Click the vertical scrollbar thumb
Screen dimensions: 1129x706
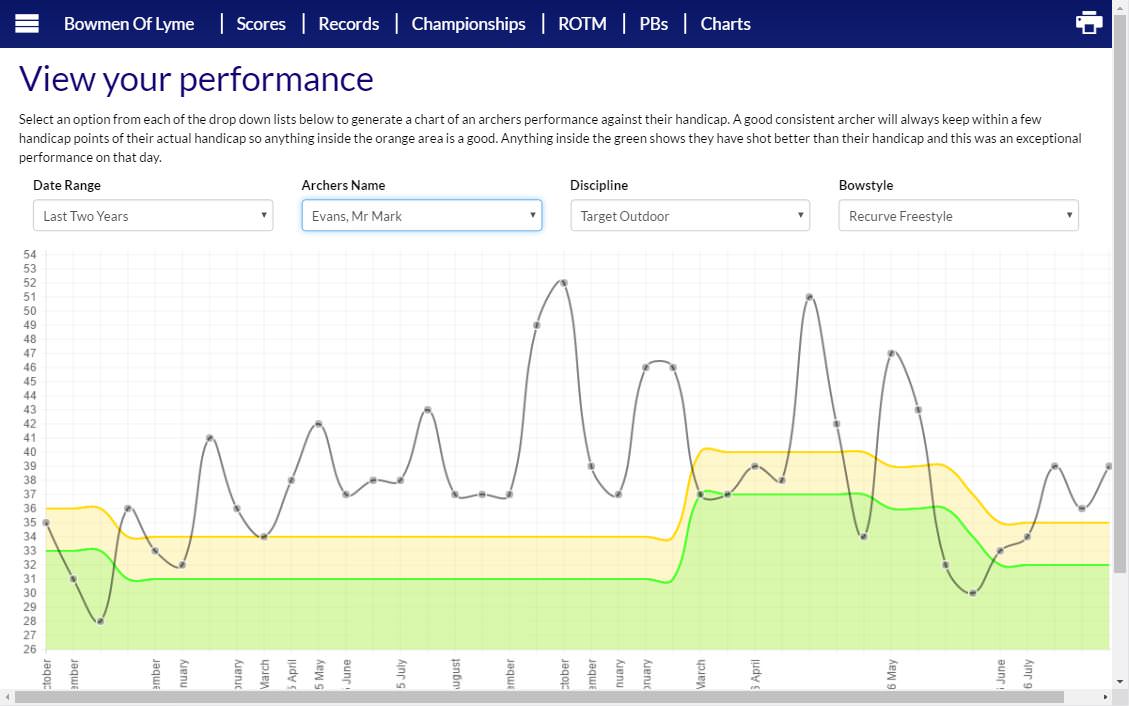coord(1120,294)
